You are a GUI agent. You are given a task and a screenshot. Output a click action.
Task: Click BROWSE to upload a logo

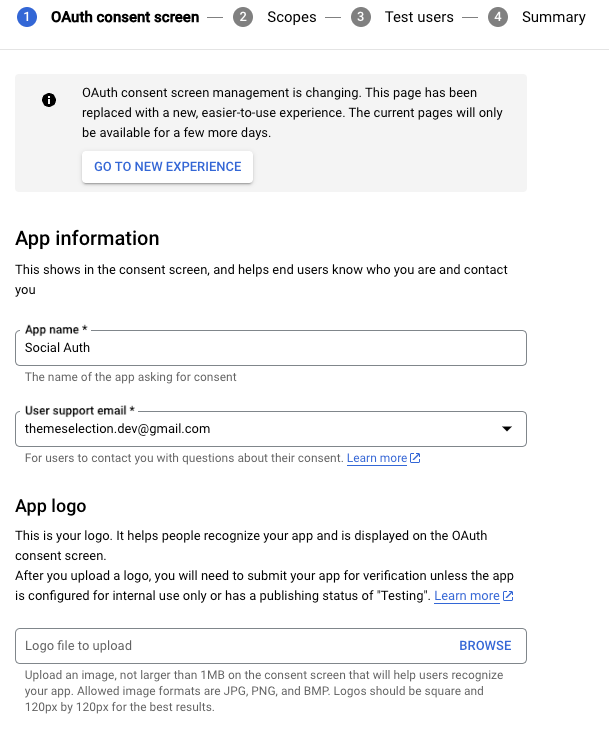(485, 646)
